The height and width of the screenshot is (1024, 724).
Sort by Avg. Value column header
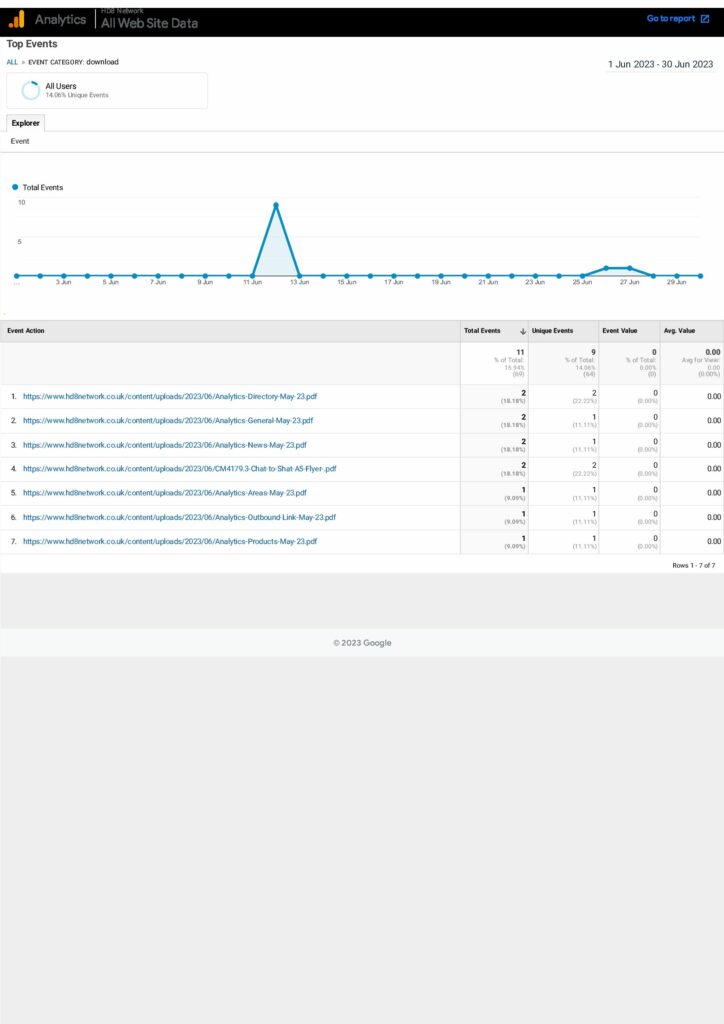[x=679, y=331]
